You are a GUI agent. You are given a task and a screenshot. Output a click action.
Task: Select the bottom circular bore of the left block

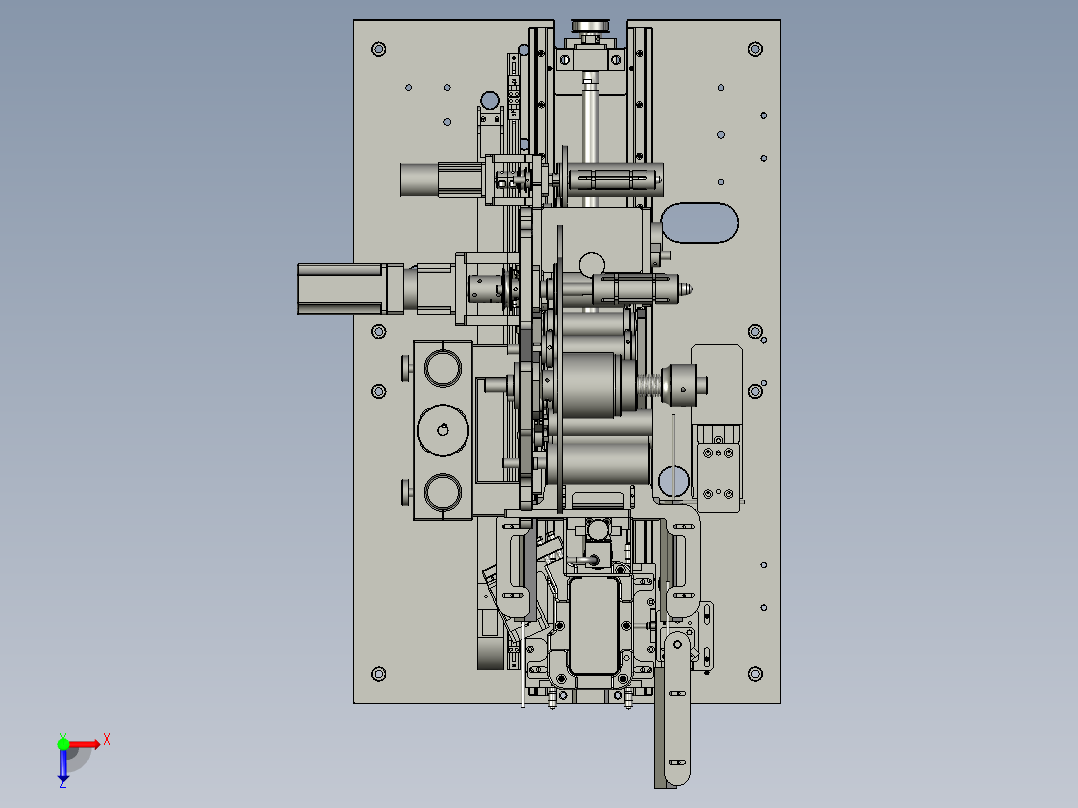(443, 492)
